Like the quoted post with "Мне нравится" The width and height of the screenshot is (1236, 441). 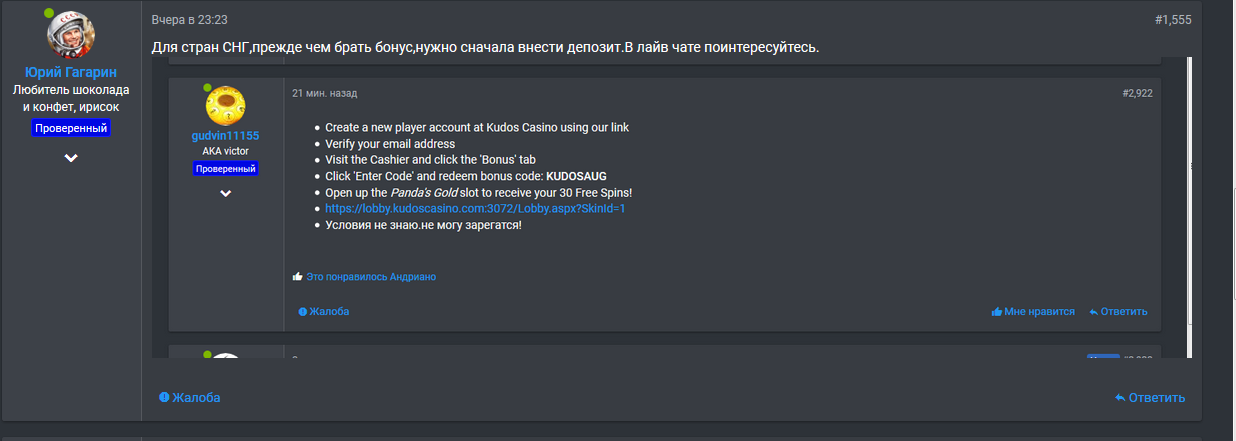[1033, 312]
